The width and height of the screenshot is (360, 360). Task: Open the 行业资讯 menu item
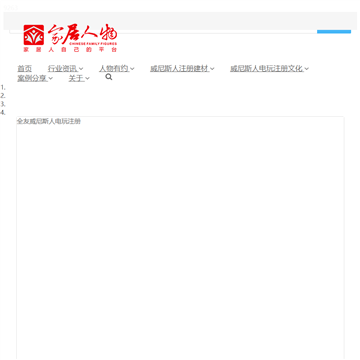point(62,69)
